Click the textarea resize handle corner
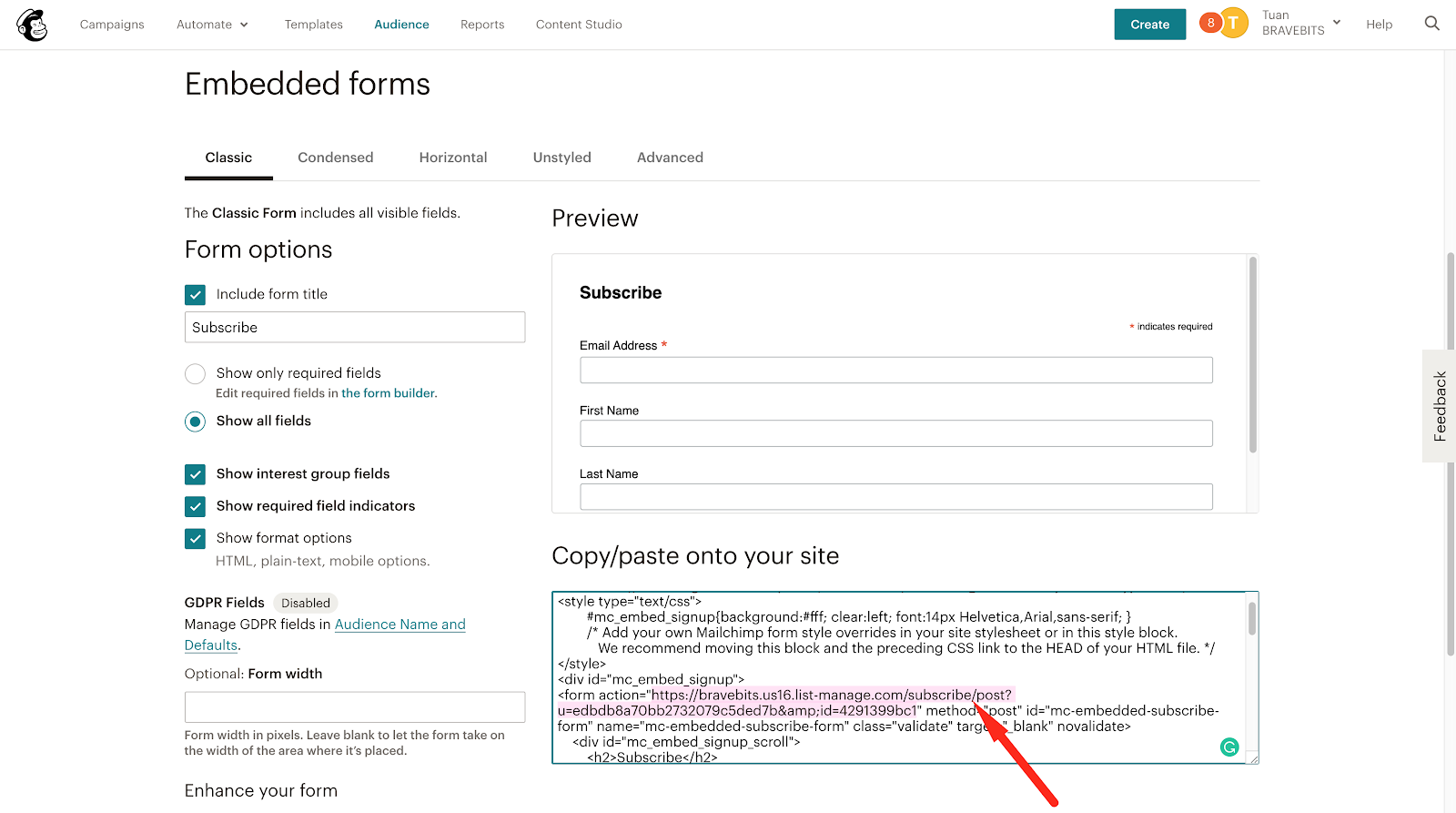This screenshot has height=813, width=1456. point(1253,758)
